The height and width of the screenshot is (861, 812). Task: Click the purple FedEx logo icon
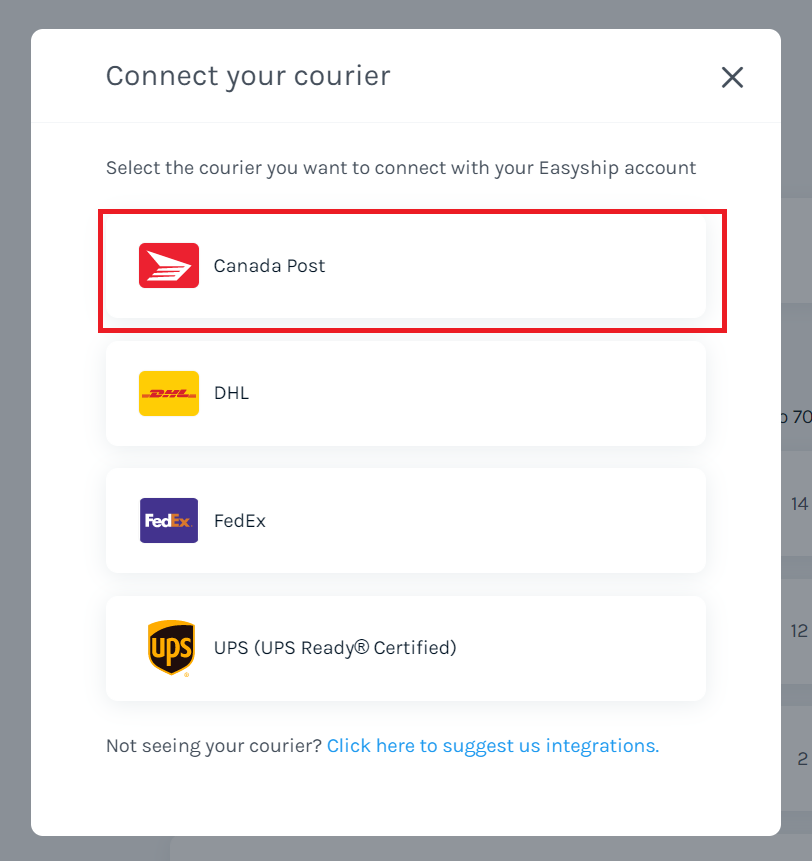[168, 521]
